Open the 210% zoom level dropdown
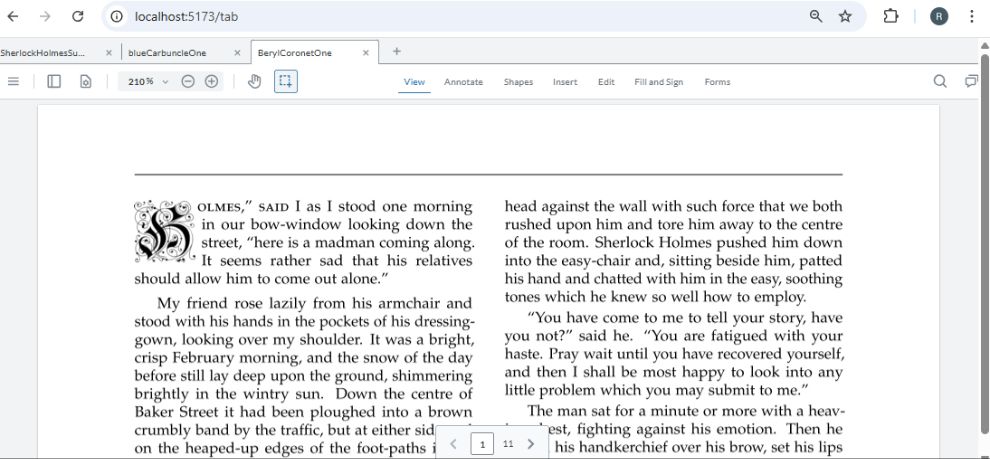The width and height of the screenshot is (990, 459). 148,81
